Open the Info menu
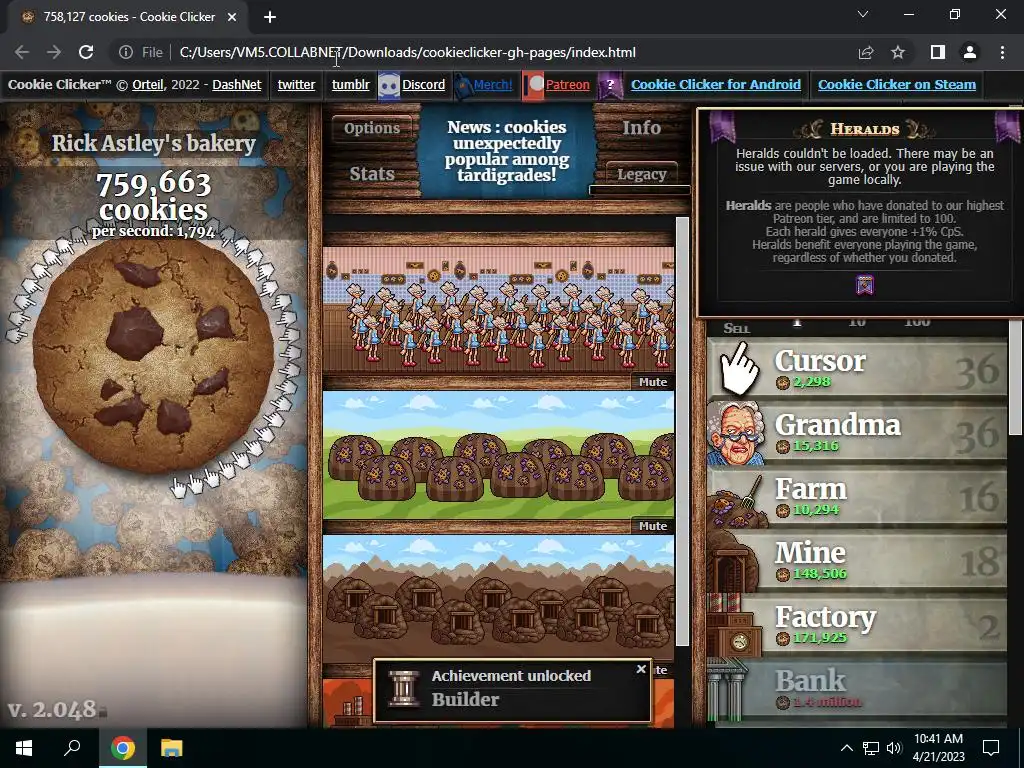The image size is (1024, 768). click(x=641, y=128)
